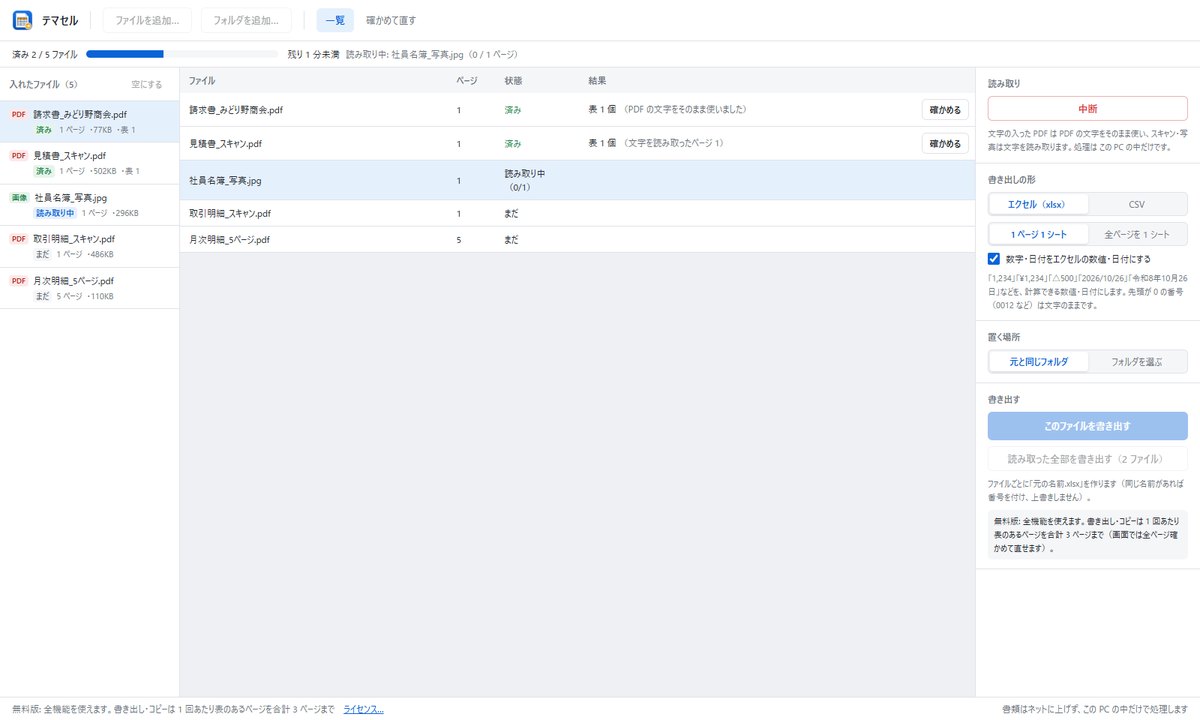Viewport: 1200px width, 720px height.
Task: Toggle the 数字・日付をエクセルの数値・日付にする checkbox
Action: tap(994, 258)
